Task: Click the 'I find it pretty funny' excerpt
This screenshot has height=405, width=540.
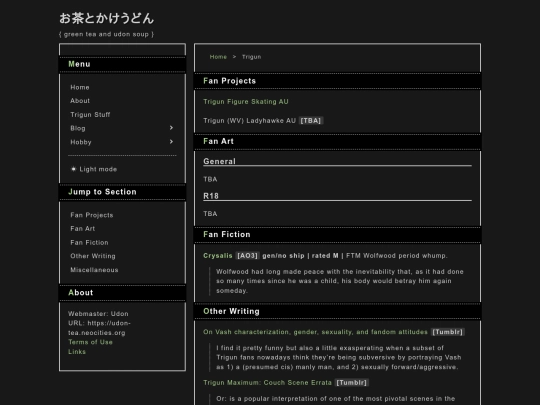Action: [339, 357]
